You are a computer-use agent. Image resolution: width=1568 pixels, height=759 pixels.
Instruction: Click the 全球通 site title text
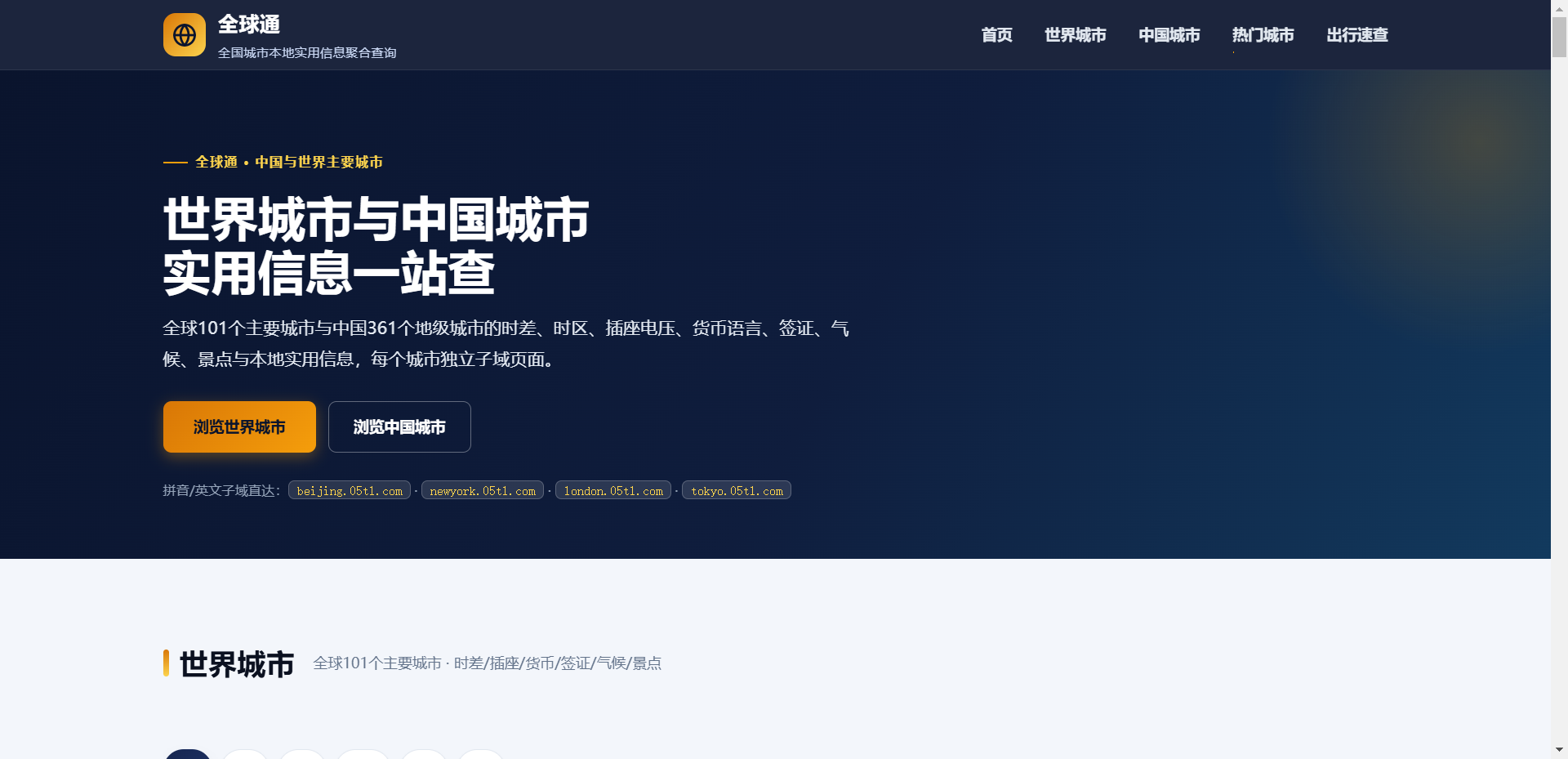pyautogui.click(x=249, y=25)
